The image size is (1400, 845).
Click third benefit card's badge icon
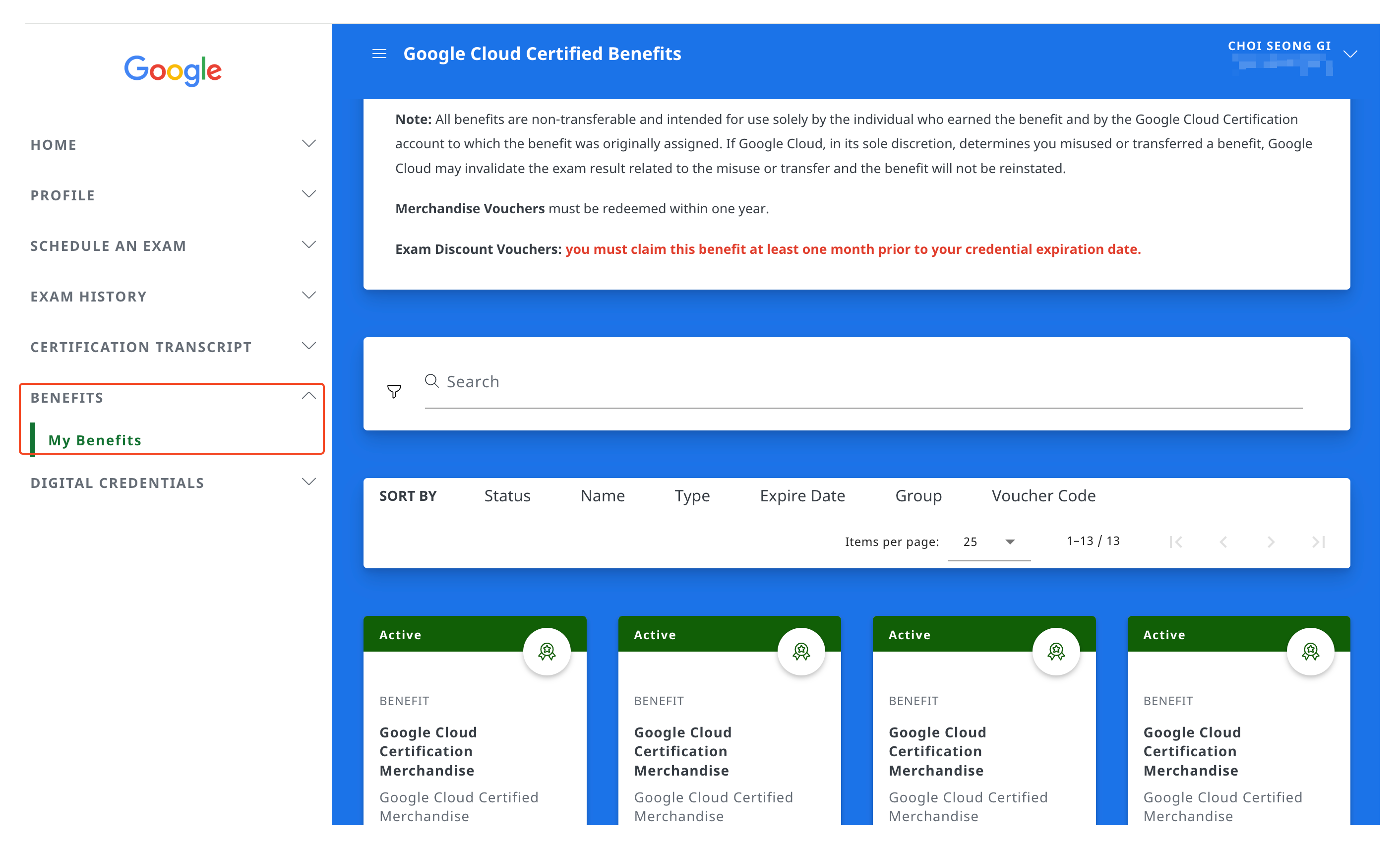coord(1056,651)
